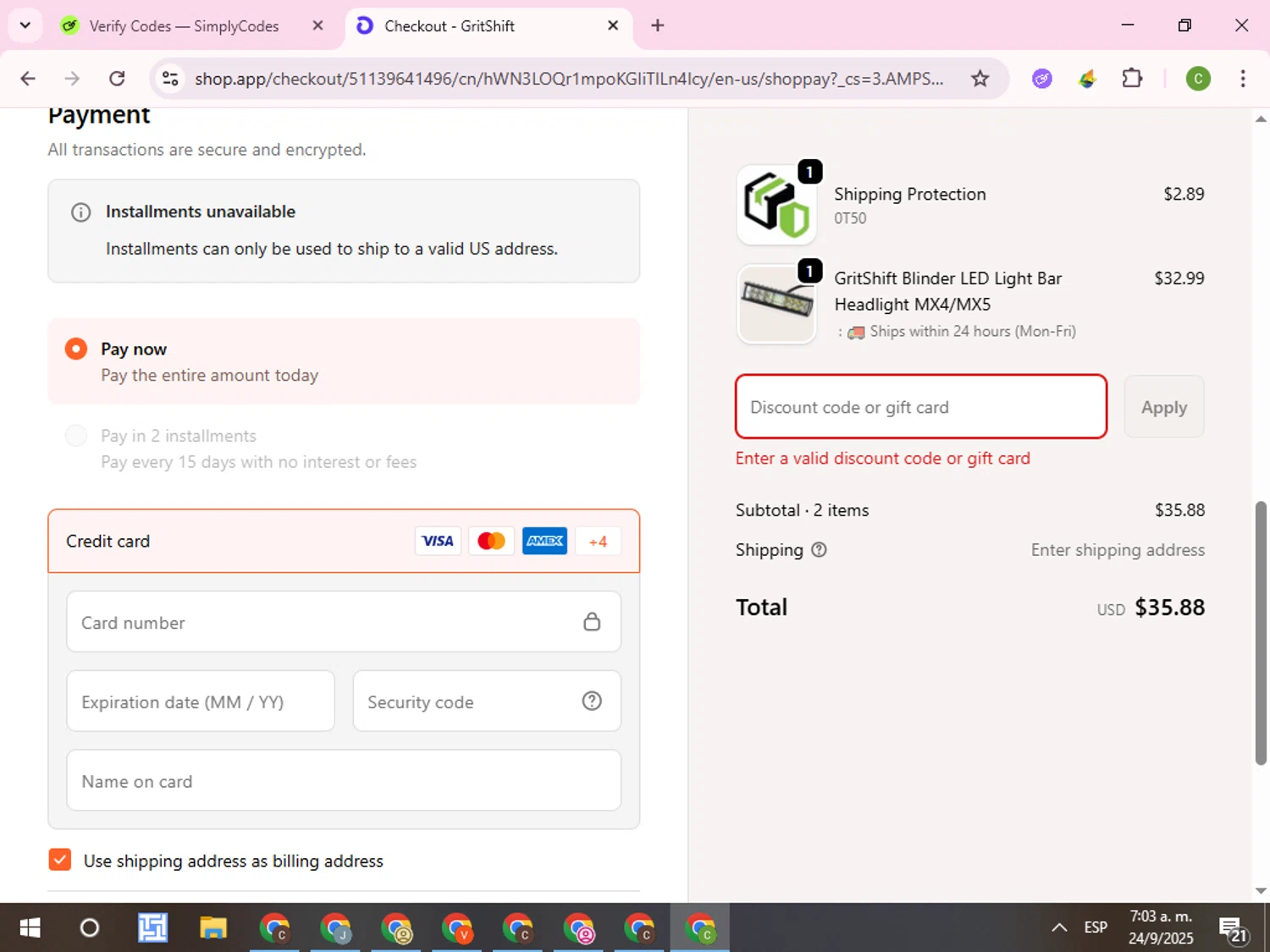Focus the Security code field
Image resolution: width=1270 pixels, height=952 pixels.
(x=487, y=702)
